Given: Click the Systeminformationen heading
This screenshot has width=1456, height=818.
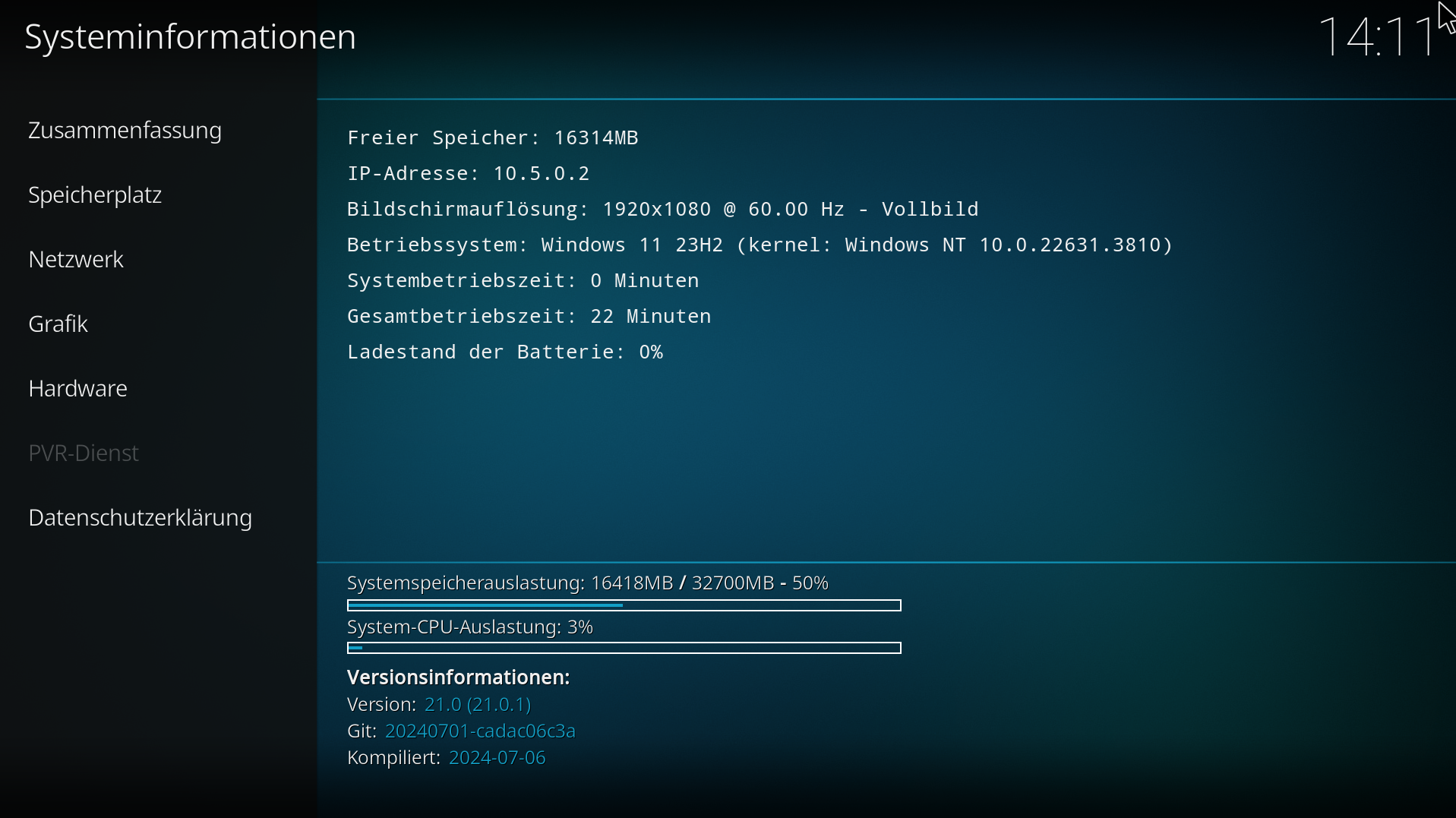Looking at the screenshot, I should click(191, 36).
